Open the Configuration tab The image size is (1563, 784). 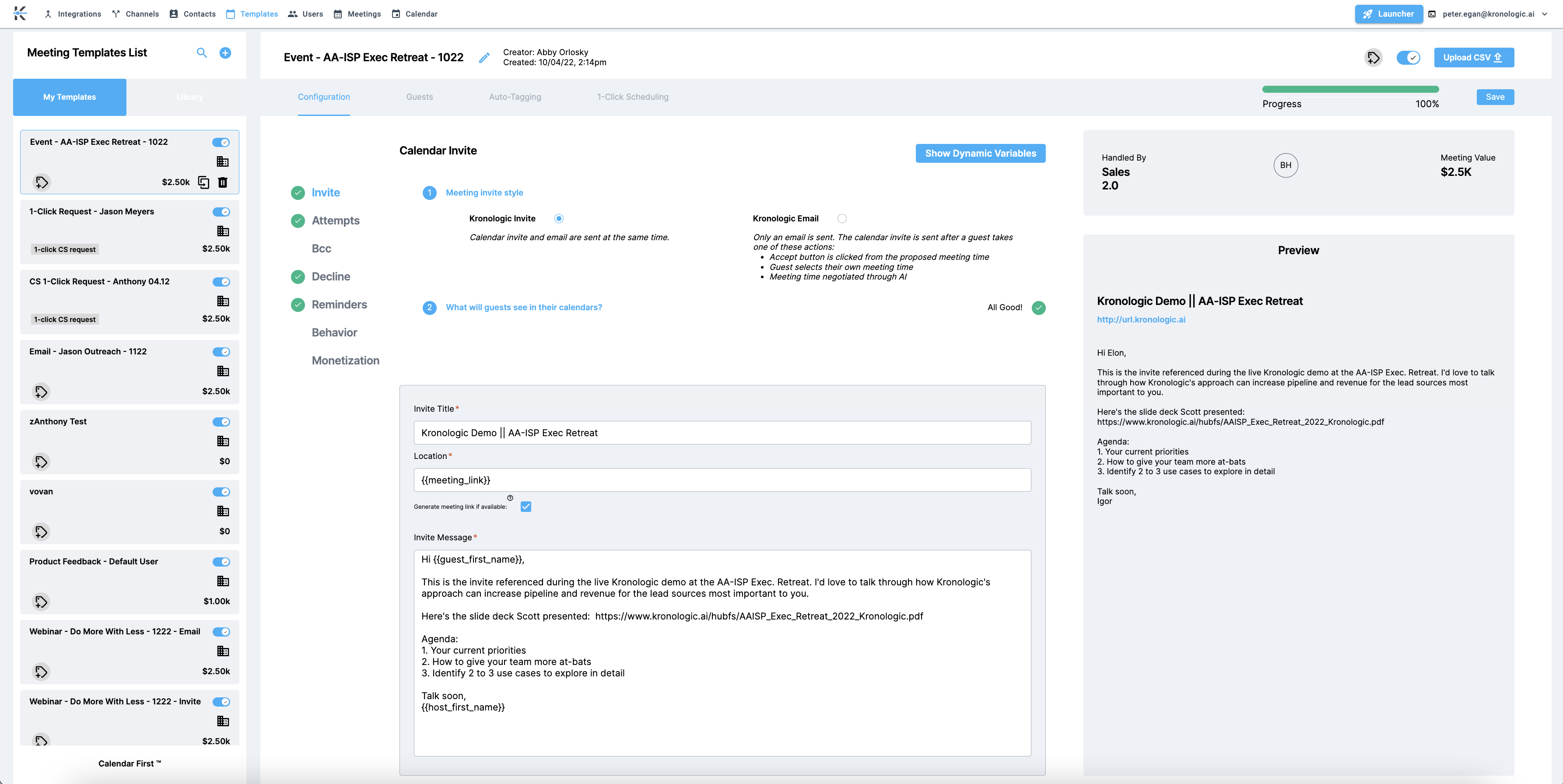coord(323,97)
